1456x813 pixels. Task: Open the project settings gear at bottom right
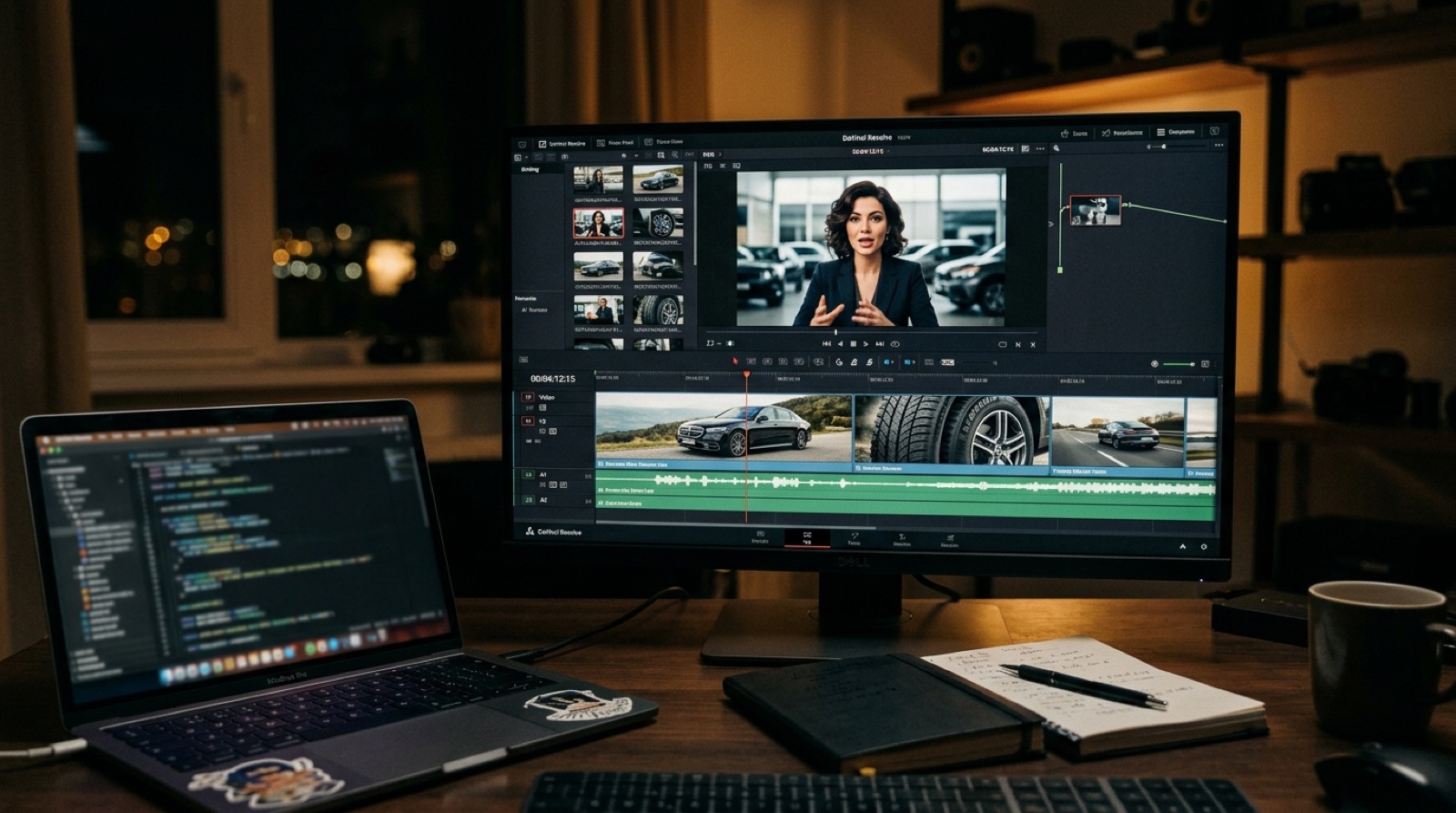1204,546
